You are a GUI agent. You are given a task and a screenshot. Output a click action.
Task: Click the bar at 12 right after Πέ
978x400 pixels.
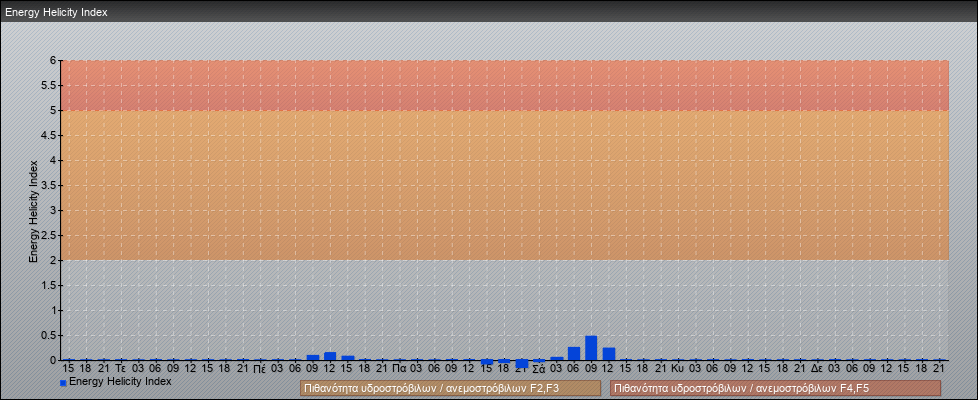tap(330, 356)
